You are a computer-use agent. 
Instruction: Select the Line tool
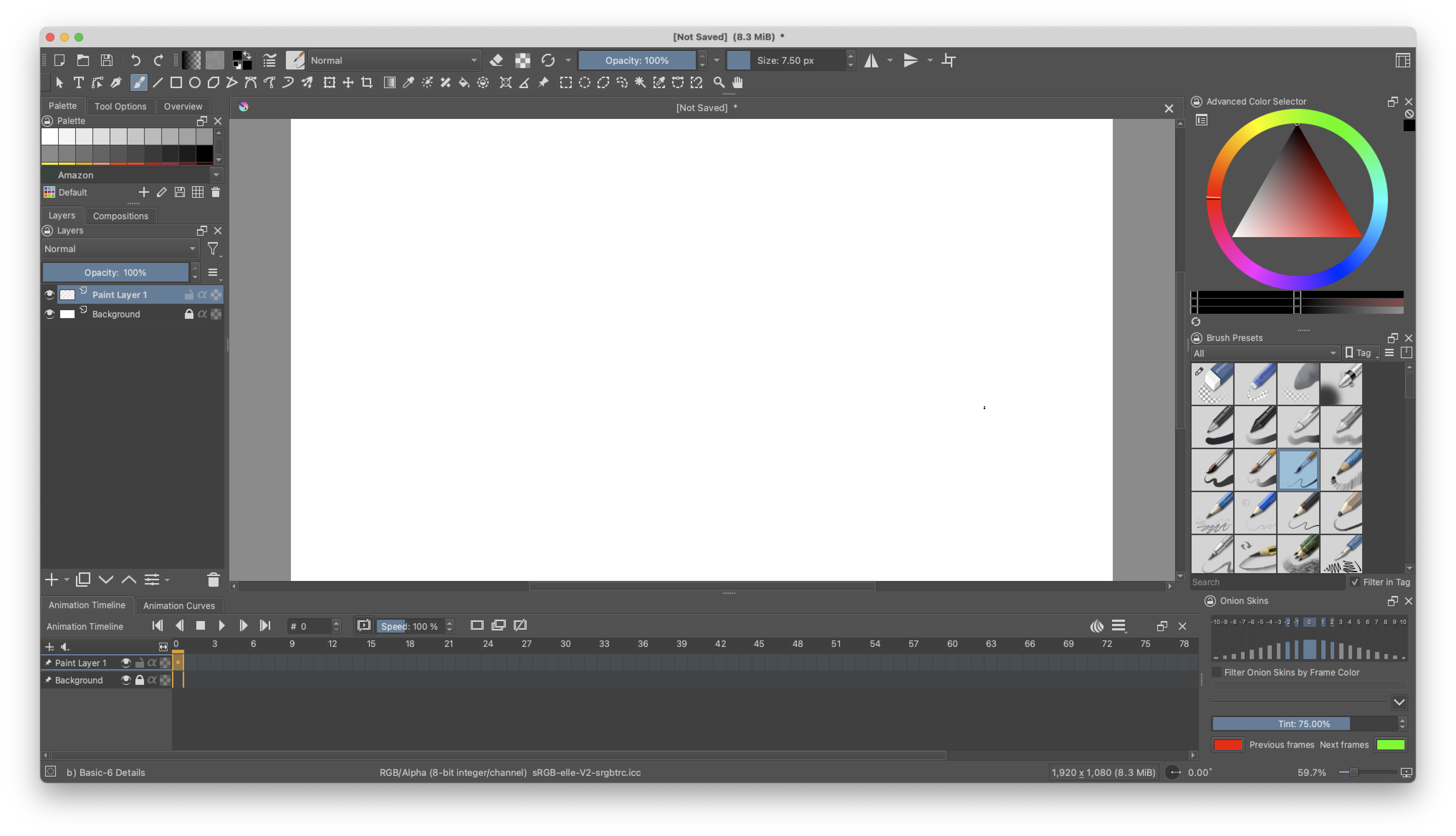point(157,83)
